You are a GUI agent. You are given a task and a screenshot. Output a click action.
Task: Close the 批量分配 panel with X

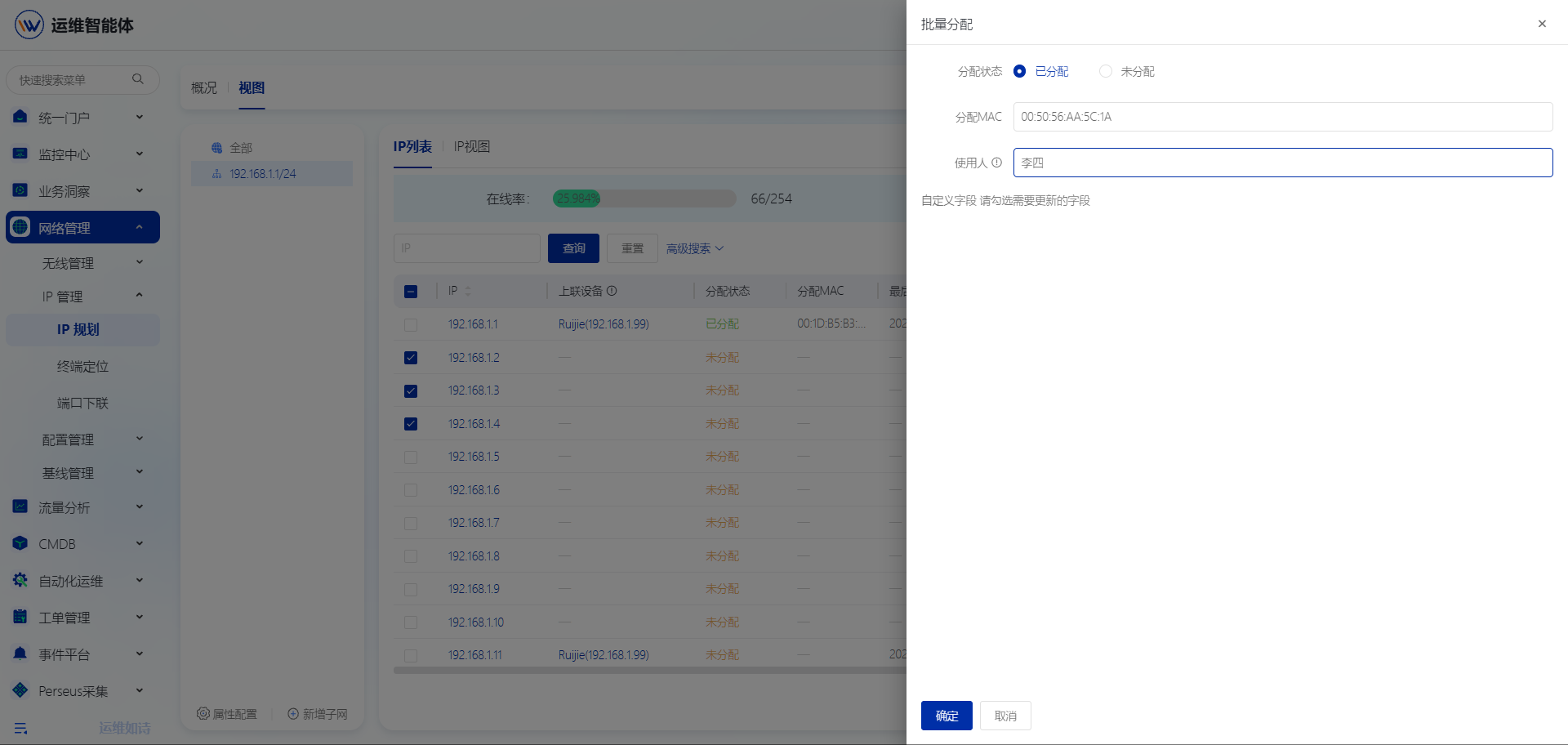pyautogui.click(x=1542, y=24)
